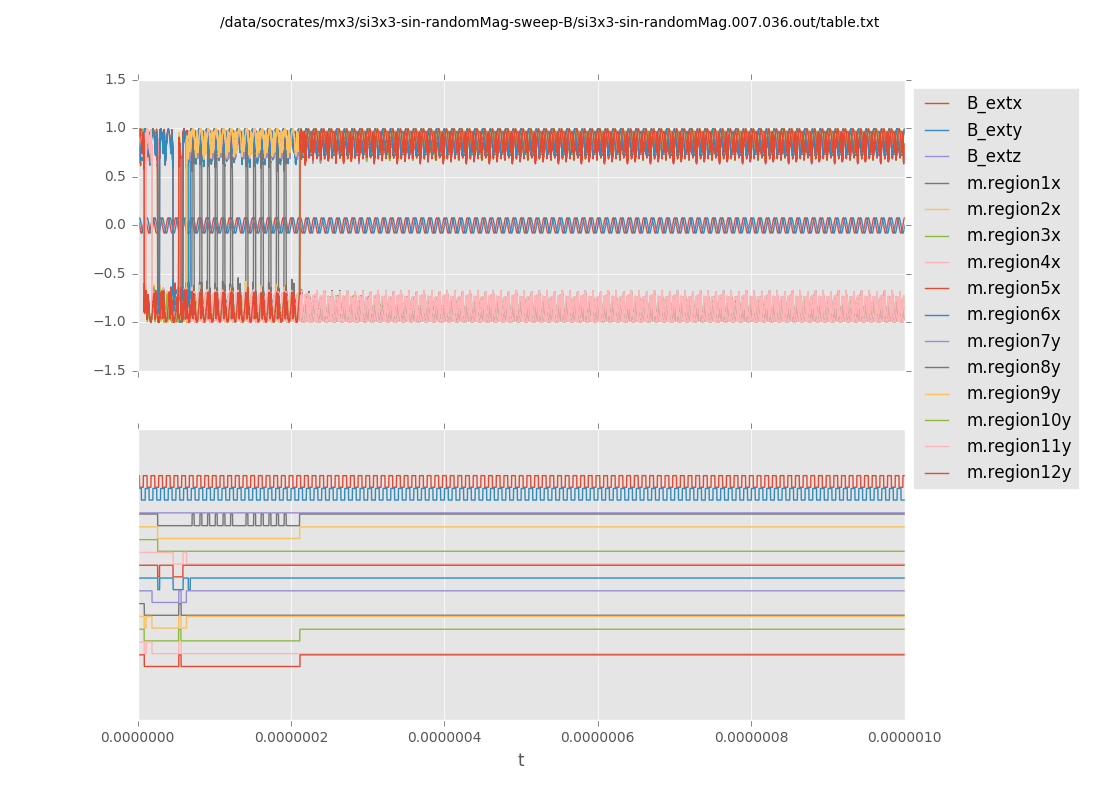The image size is (1100, 800).
Task: Click the m.region12y legend label
Action: 1018,472
